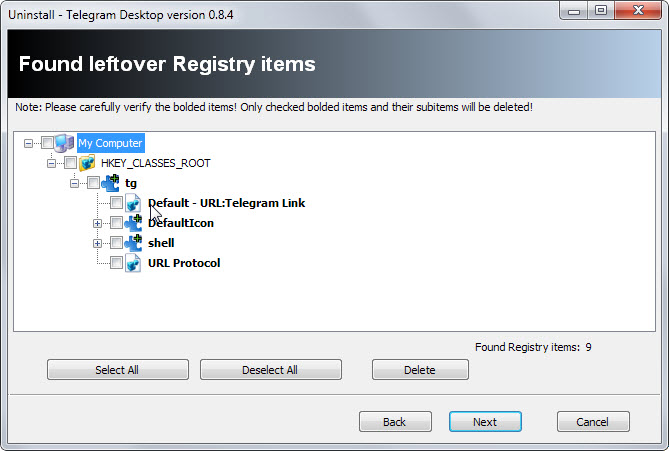669x451 pixels.
Task: Enable the DefaultIcon checkbox
Action: (x=116, y=222)
